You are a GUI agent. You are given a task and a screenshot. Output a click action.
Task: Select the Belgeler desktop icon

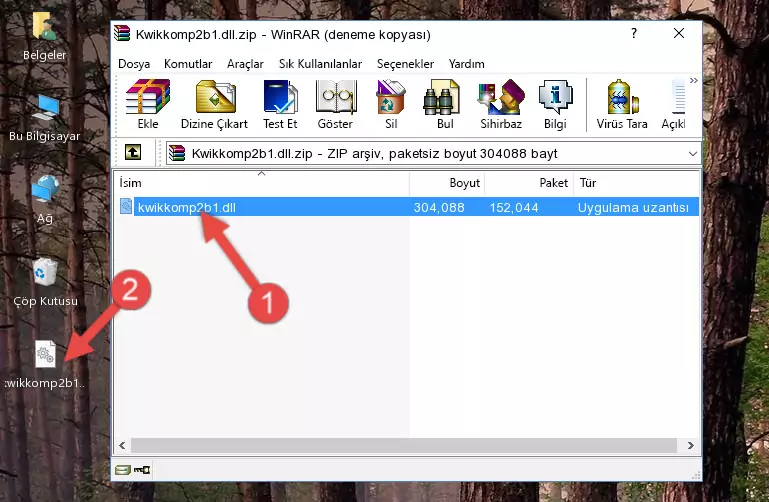pyautogui.click(x=45, y=36)
